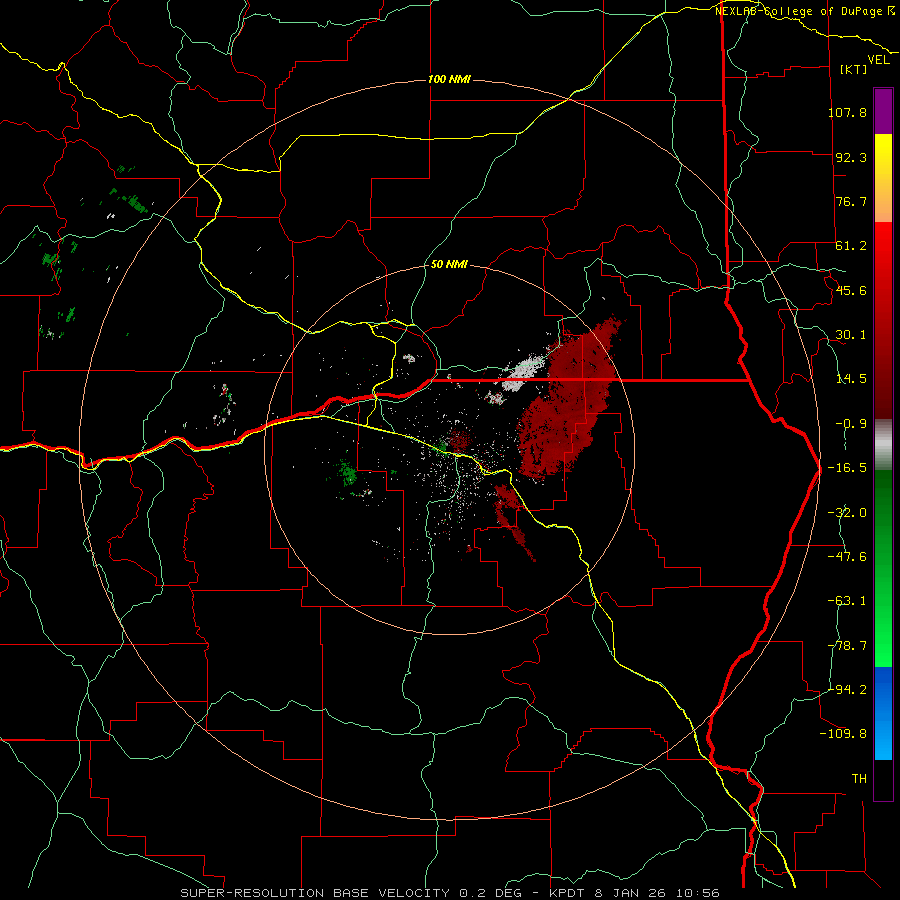Click the gray near-zero segment of color bar

tap(883, 445)
